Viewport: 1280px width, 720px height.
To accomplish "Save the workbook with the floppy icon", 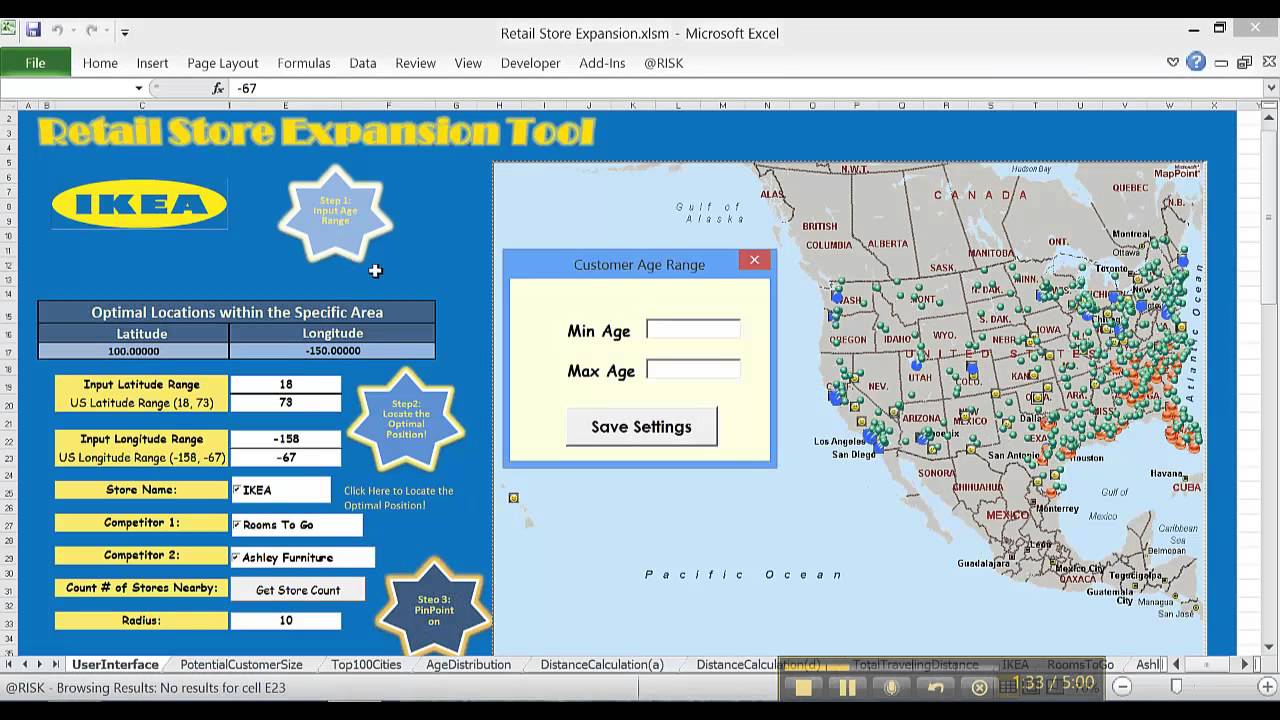I will [x=33, y=31].
